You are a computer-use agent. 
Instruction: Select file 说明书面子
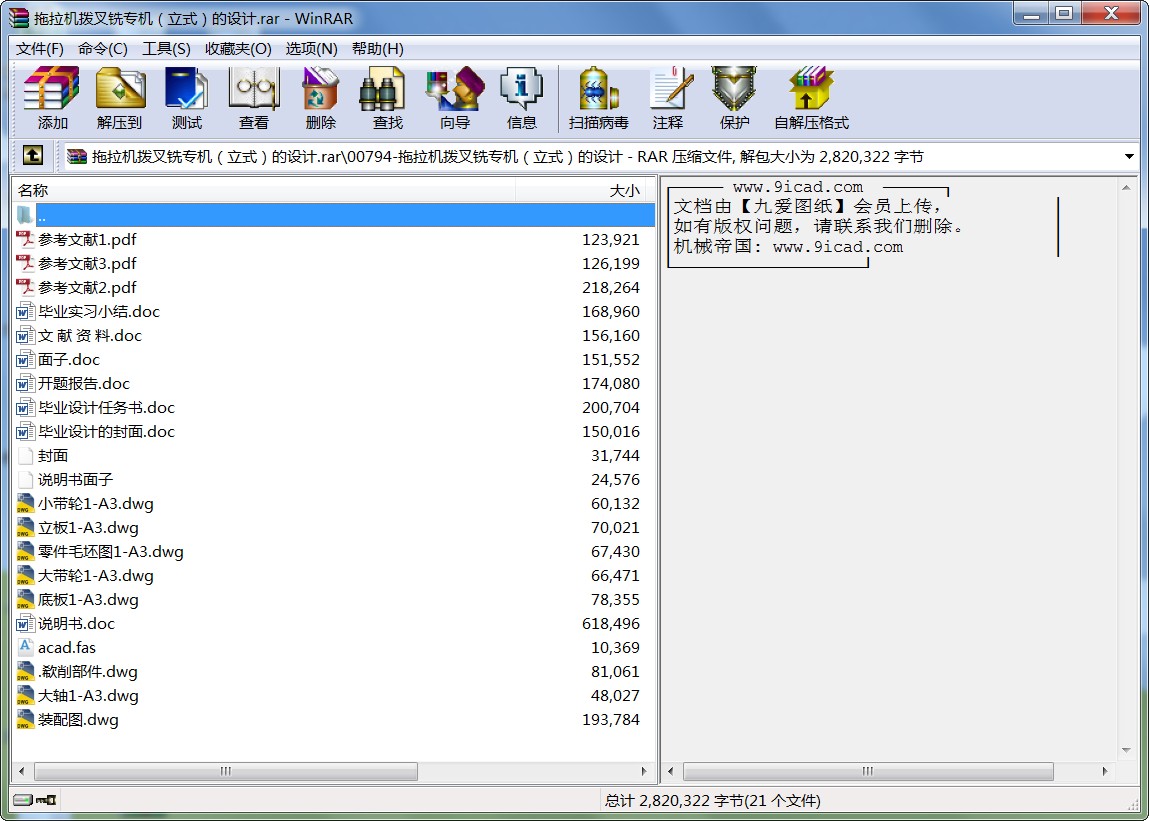coord(335,479)
